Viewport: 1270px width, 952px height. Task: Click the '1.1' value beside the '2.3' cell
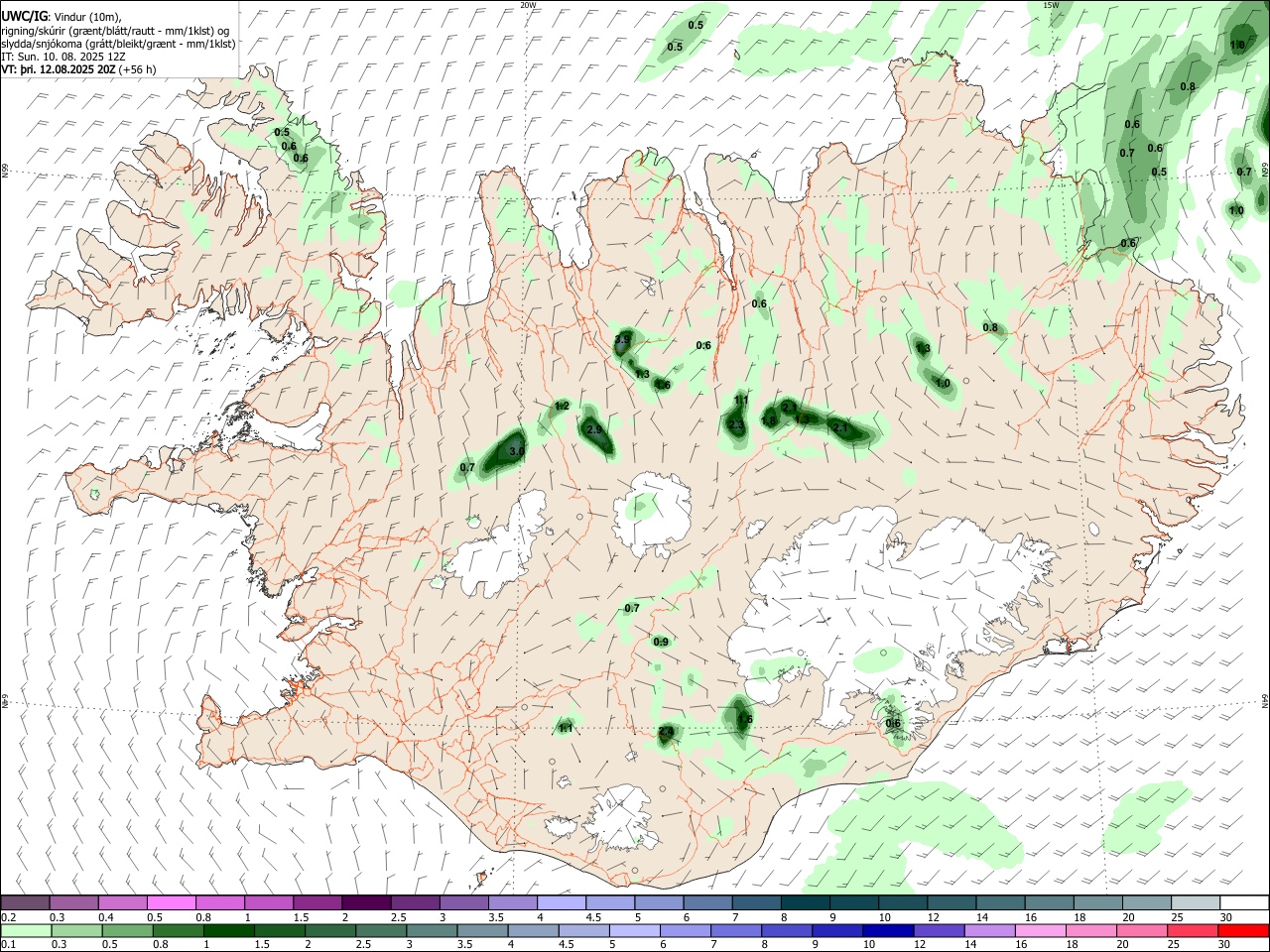coord(741,400)
